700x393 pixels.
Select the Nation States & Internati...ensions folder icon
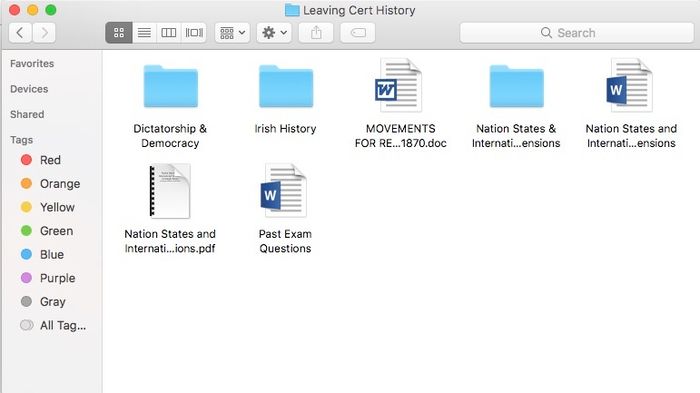pos(517,86)
